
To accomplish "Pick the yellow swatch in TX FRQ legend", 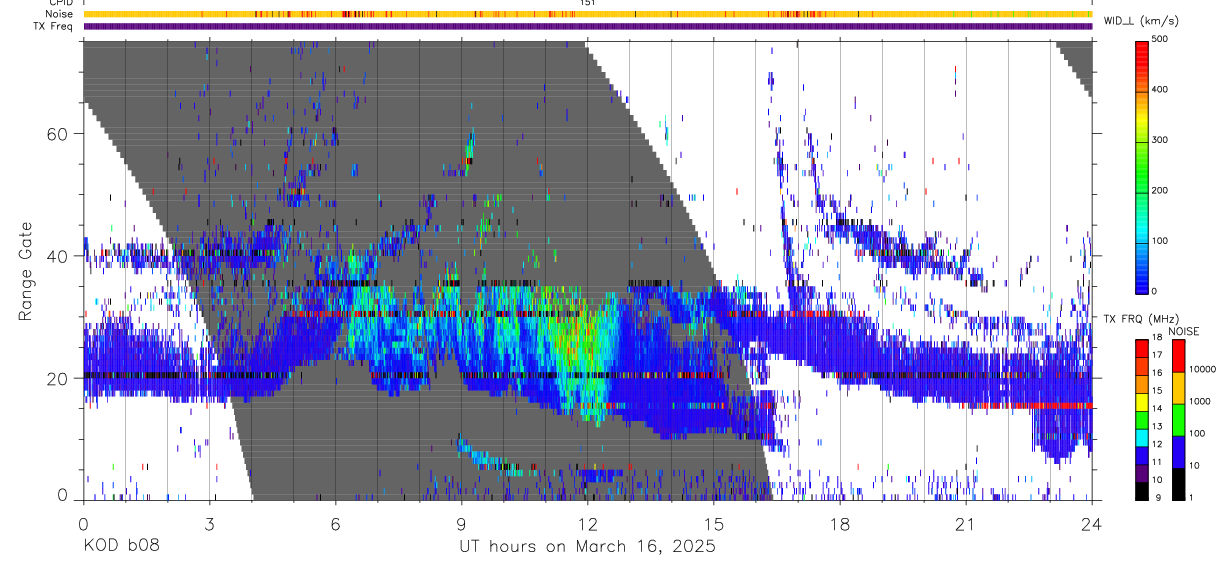I will (x=1141, y=402).
